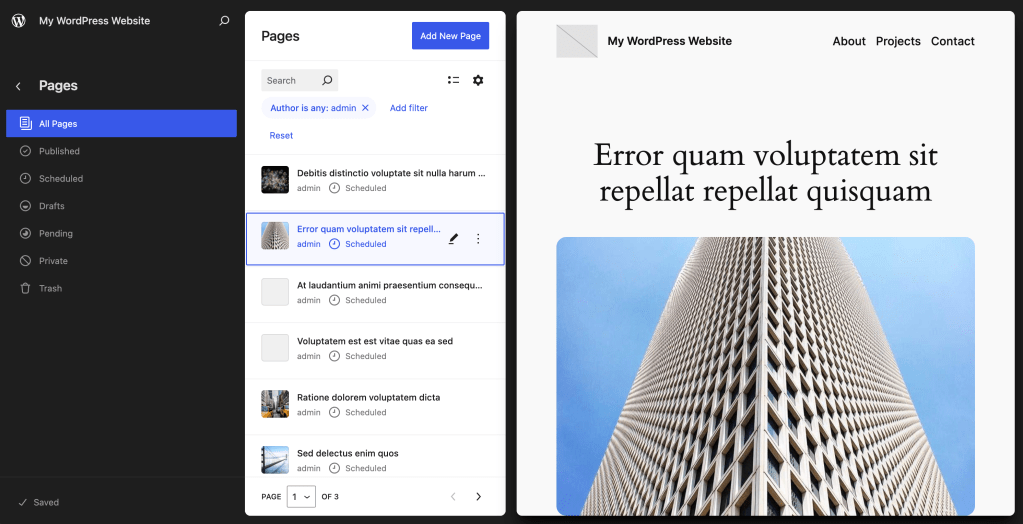Screen dimensions: 1023x524
Task: Open site search magnifier in sidebar
Action: [x=224, y=21]
